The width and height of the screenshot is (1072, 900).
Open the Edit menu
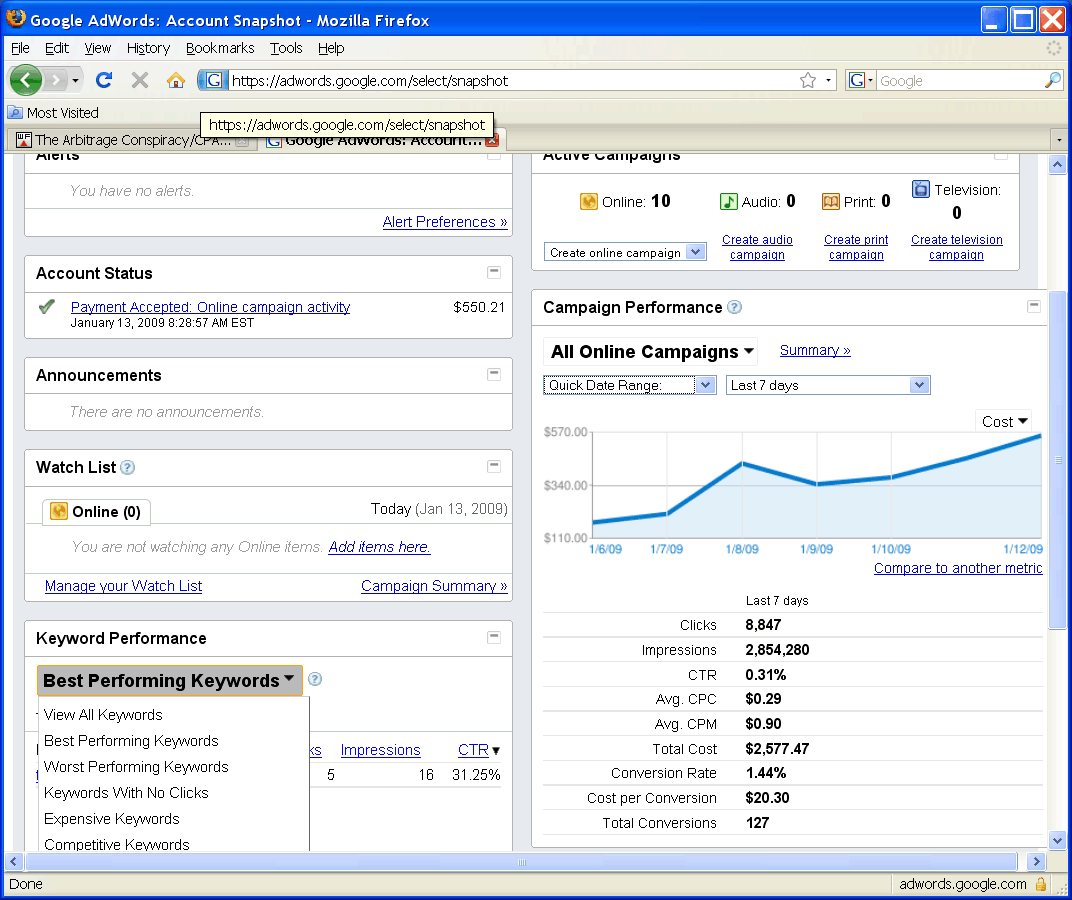coord(57,48)
